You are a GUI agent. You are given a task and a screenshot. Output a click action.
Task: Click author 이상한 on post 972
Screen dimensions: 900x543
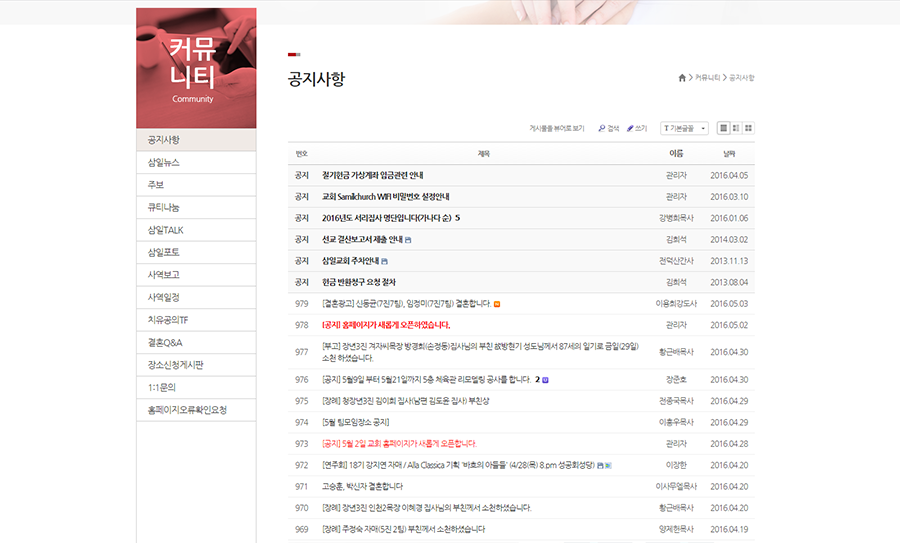(x=676, y=466)
